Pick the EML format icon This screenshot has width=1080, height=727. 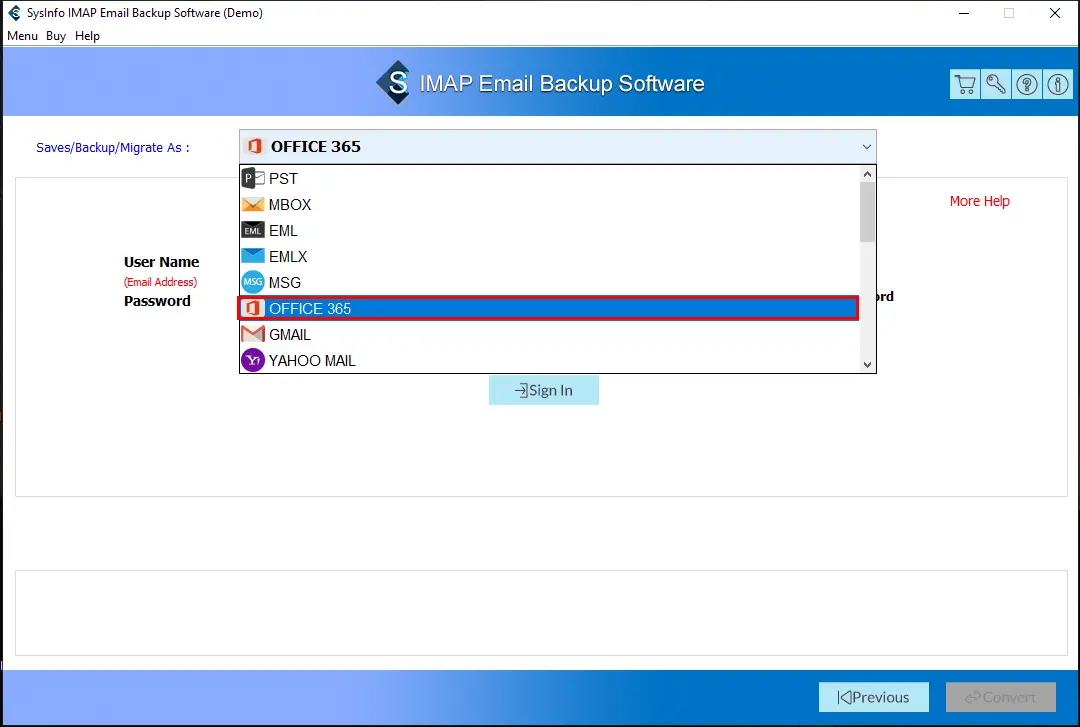pyautogui.click(x=253, y=231)
